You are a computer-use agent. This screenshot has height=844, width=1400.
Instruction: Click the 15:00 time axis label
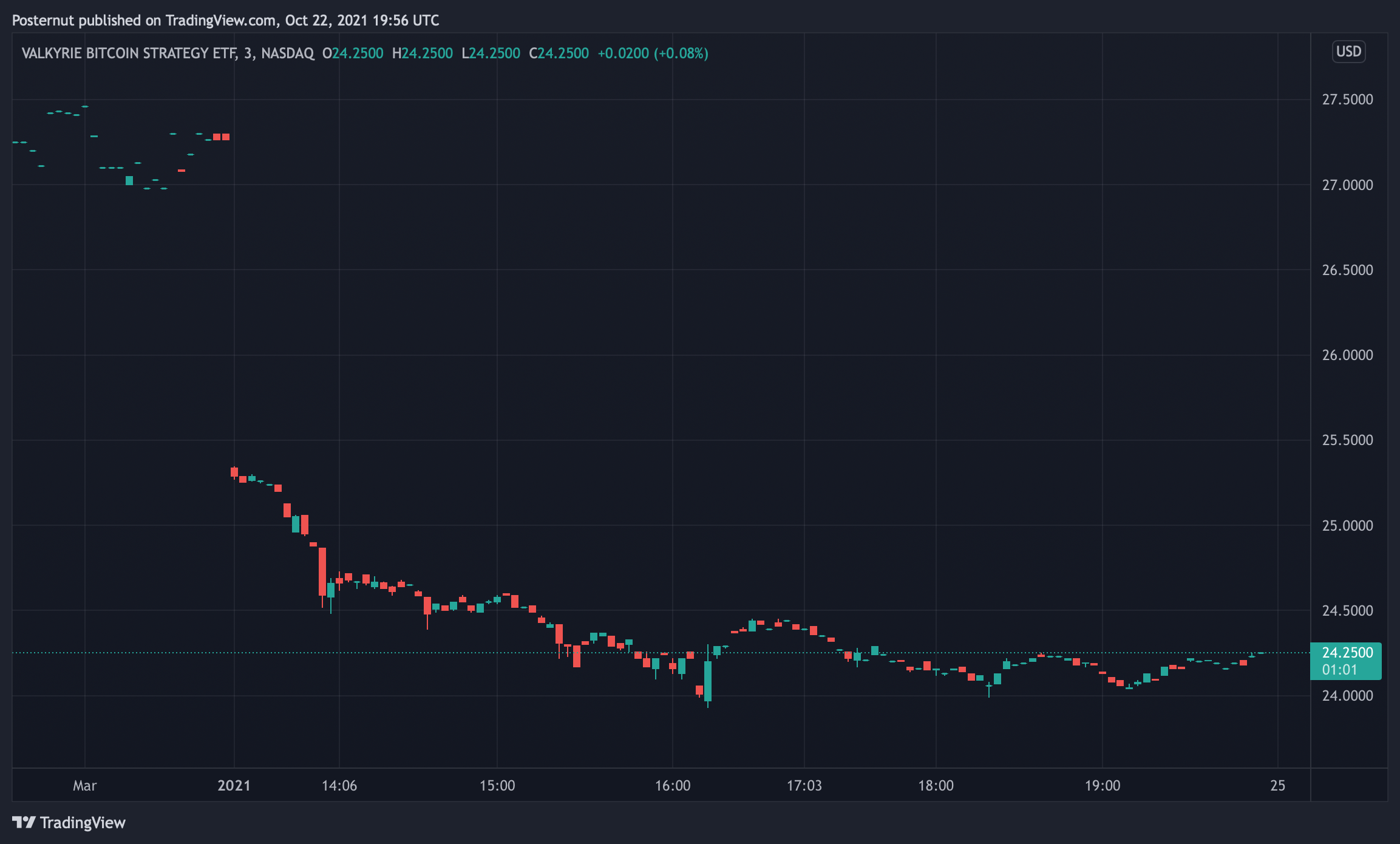497,786
